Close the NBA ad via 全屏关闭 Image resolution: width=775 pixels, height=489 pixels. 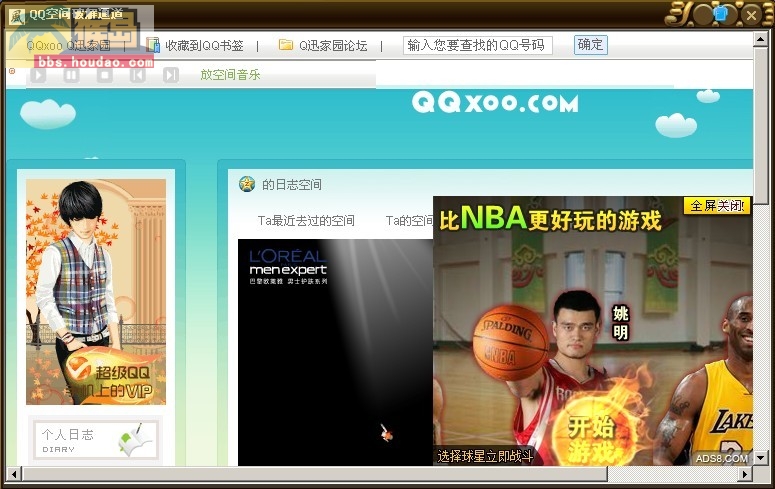717,206
